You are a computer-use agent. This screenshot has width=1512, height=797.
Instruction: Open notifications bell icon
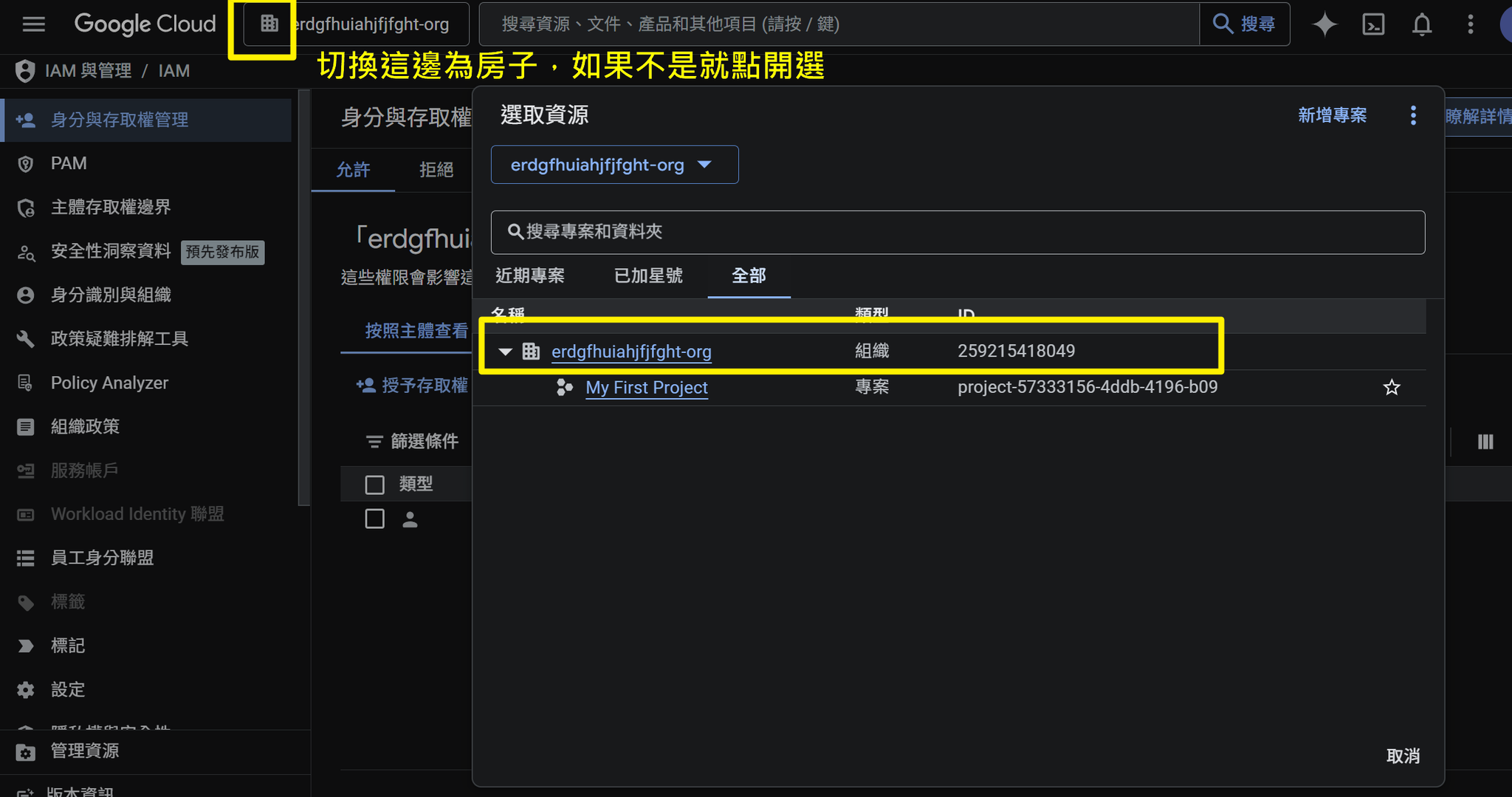pos(1422,24)
